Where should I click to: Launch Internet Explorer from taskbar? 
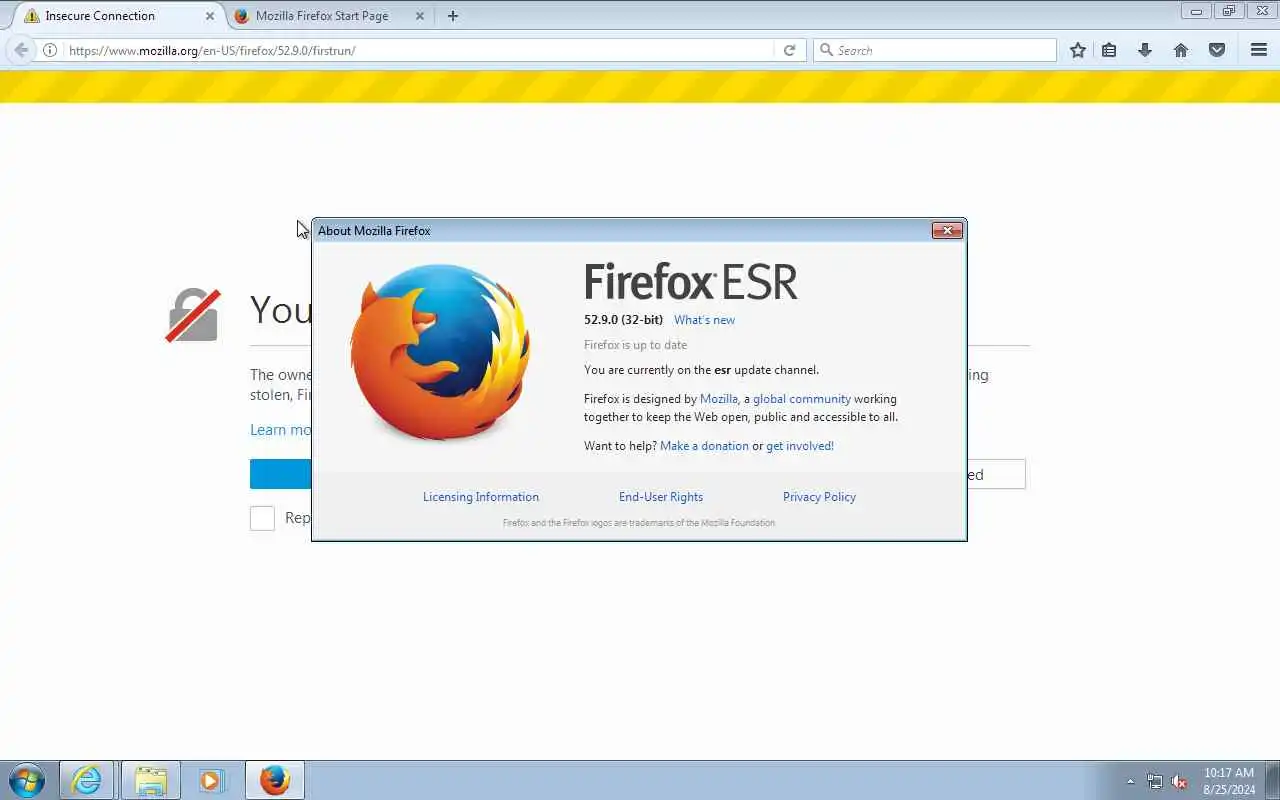(x=87, y=780)
